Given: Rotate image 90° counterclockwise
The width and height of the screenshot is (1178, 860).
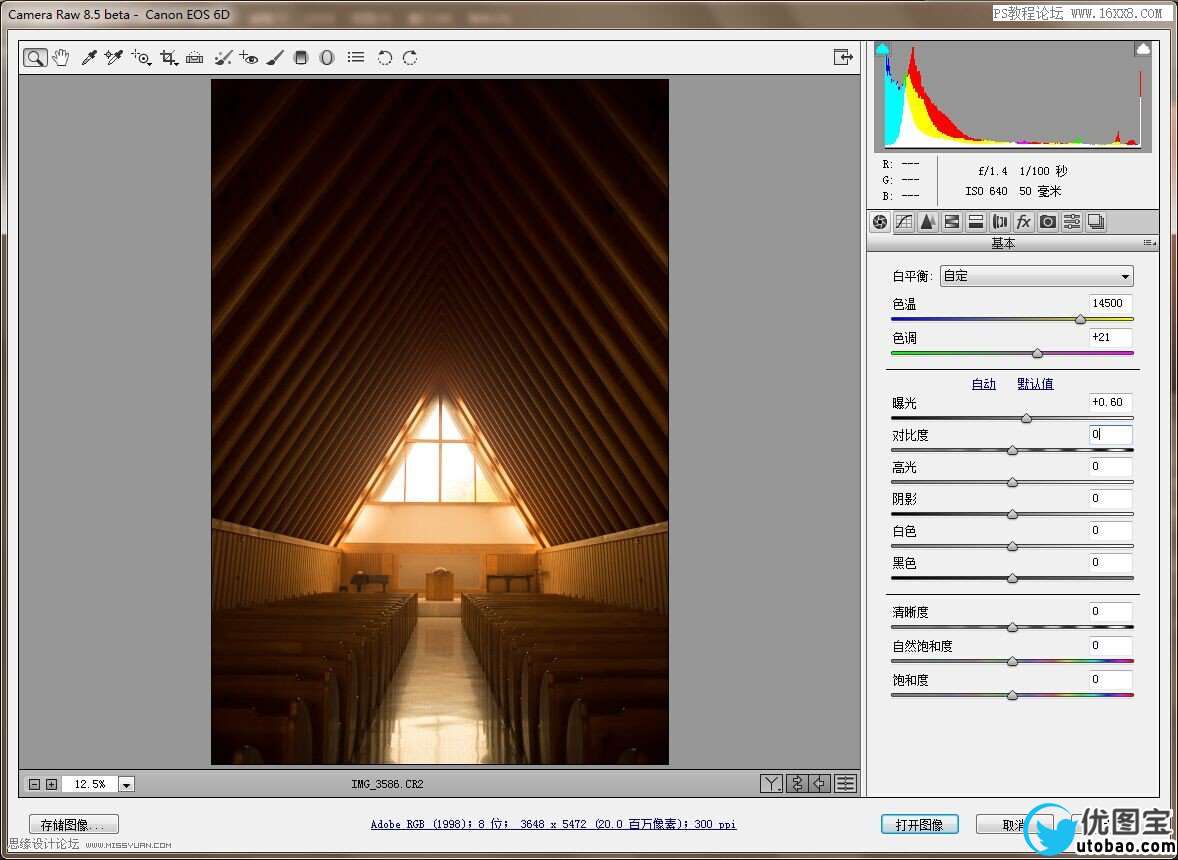Looking at the screenshot, I should 385,58.
